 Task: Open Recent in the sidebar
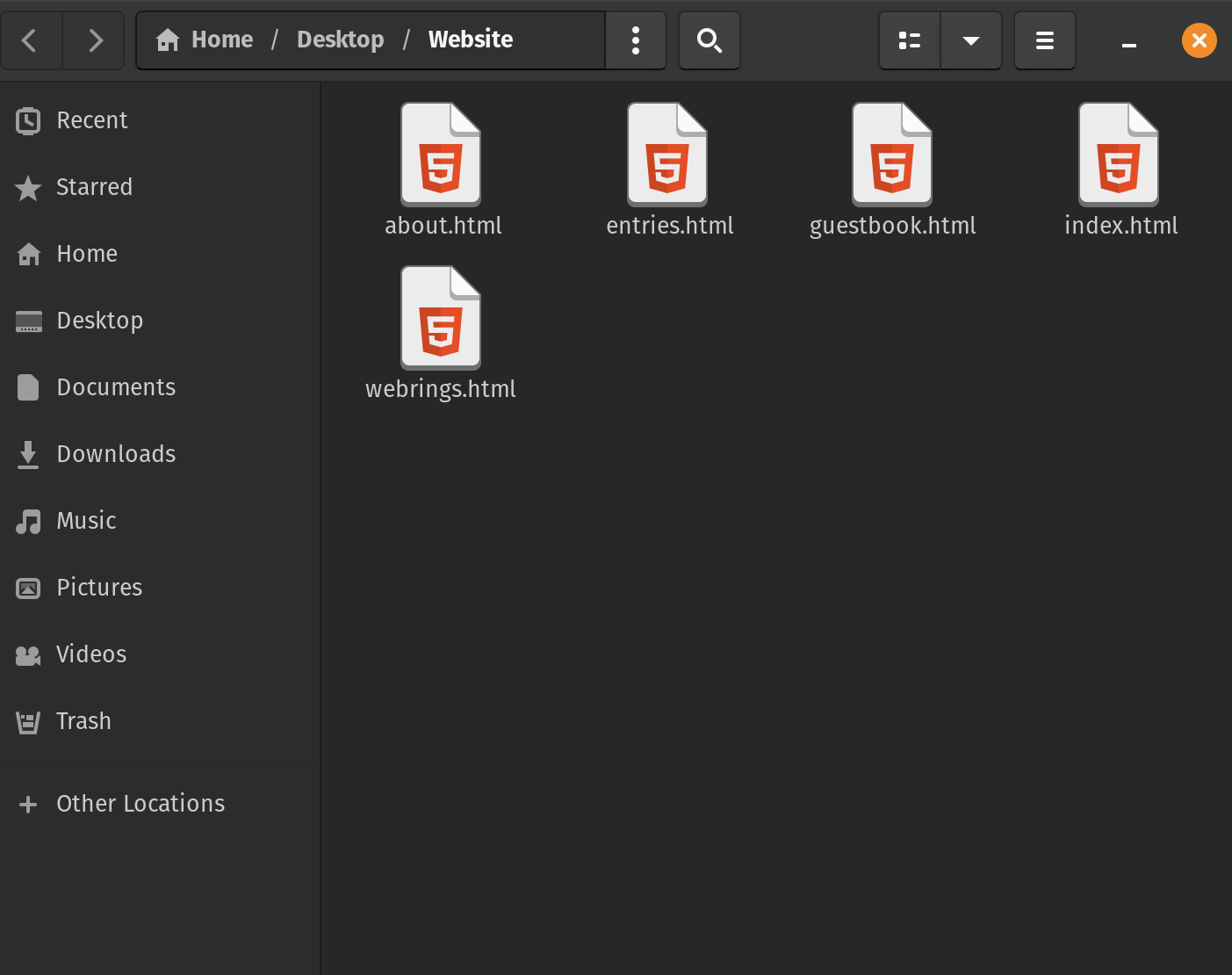point(91,120)
